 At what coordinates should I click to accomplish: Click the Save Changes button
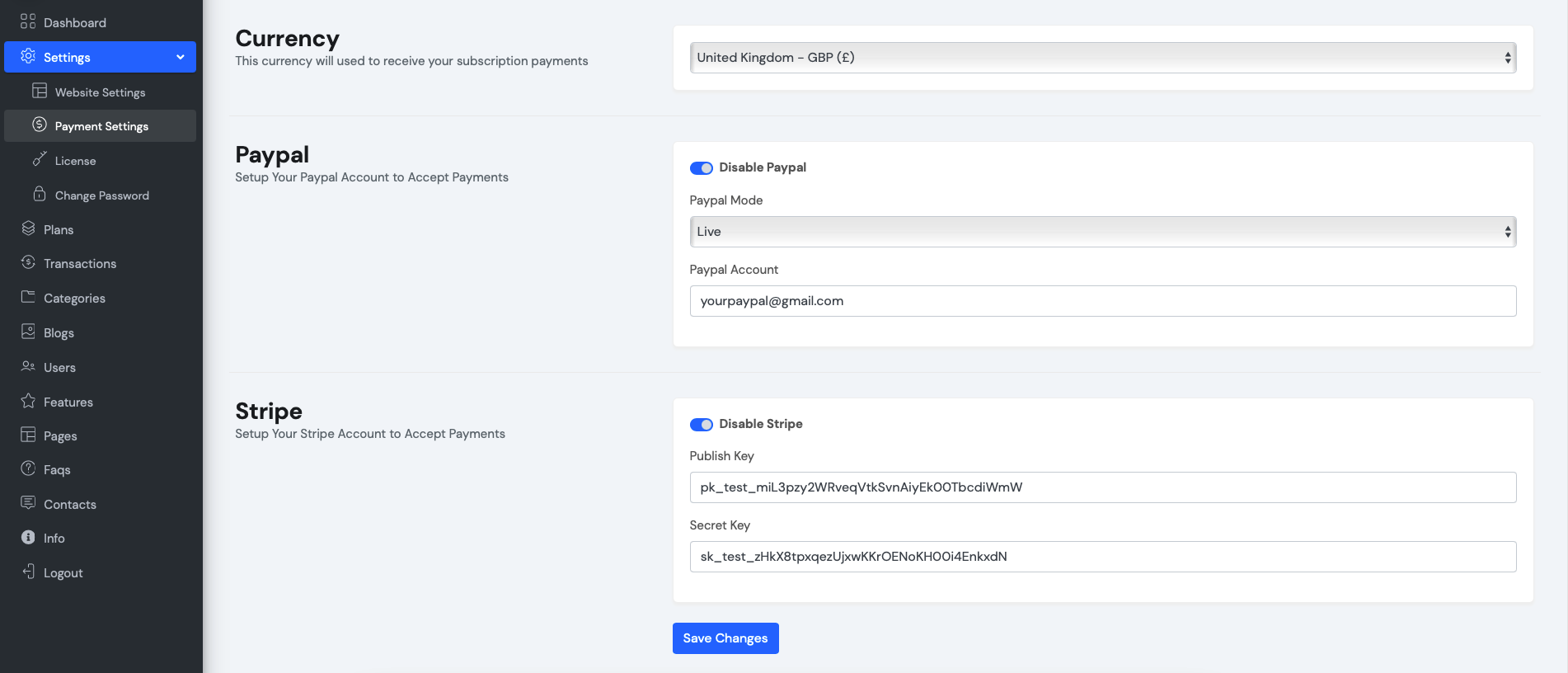[x=725, y=638]
